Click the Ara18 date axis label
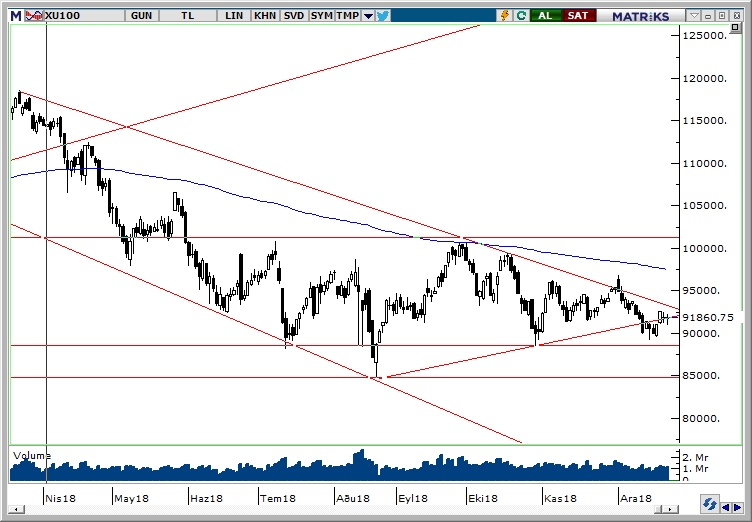 tap(635, 498)
